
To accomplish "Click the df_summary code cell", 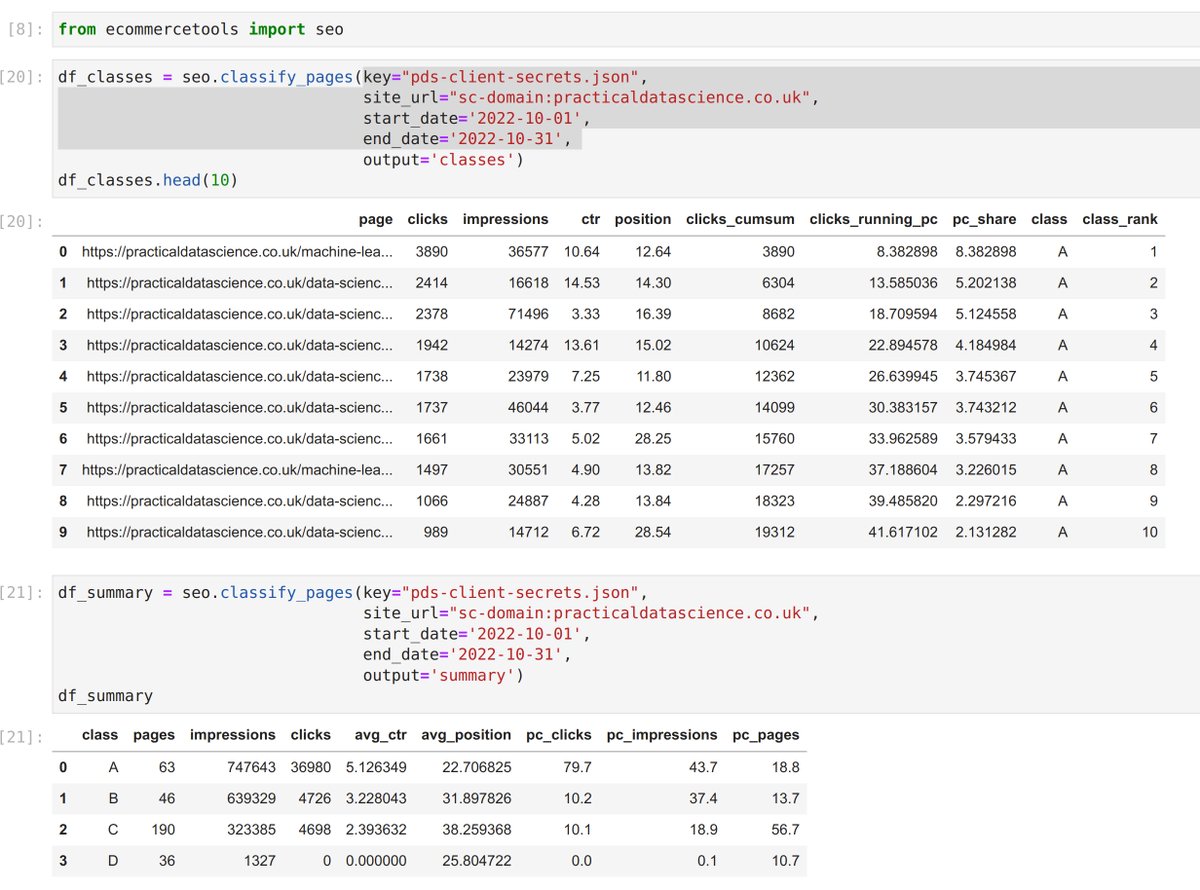I will click(625, 644).
